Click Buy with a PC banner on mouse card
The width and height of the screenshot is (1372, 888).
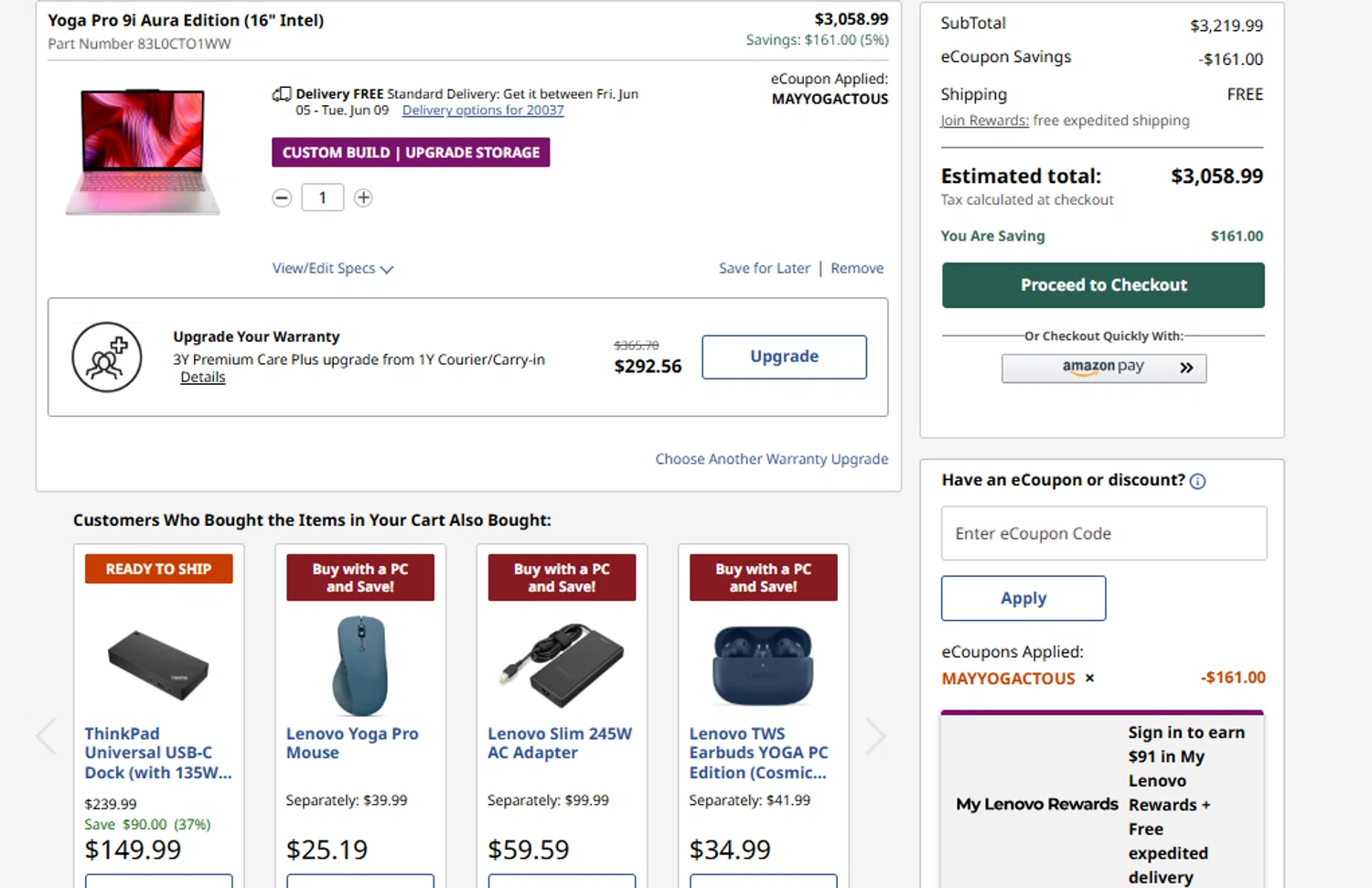click(x=360, y=577)
